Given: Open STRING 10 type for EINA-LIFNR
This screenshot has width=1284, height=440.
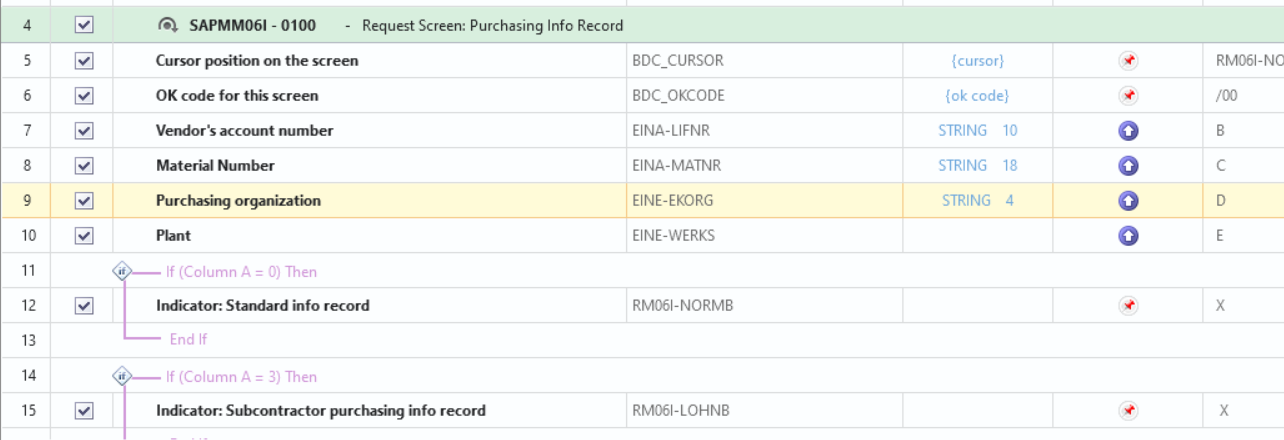Looking at the screenshot, I should 977,131.
